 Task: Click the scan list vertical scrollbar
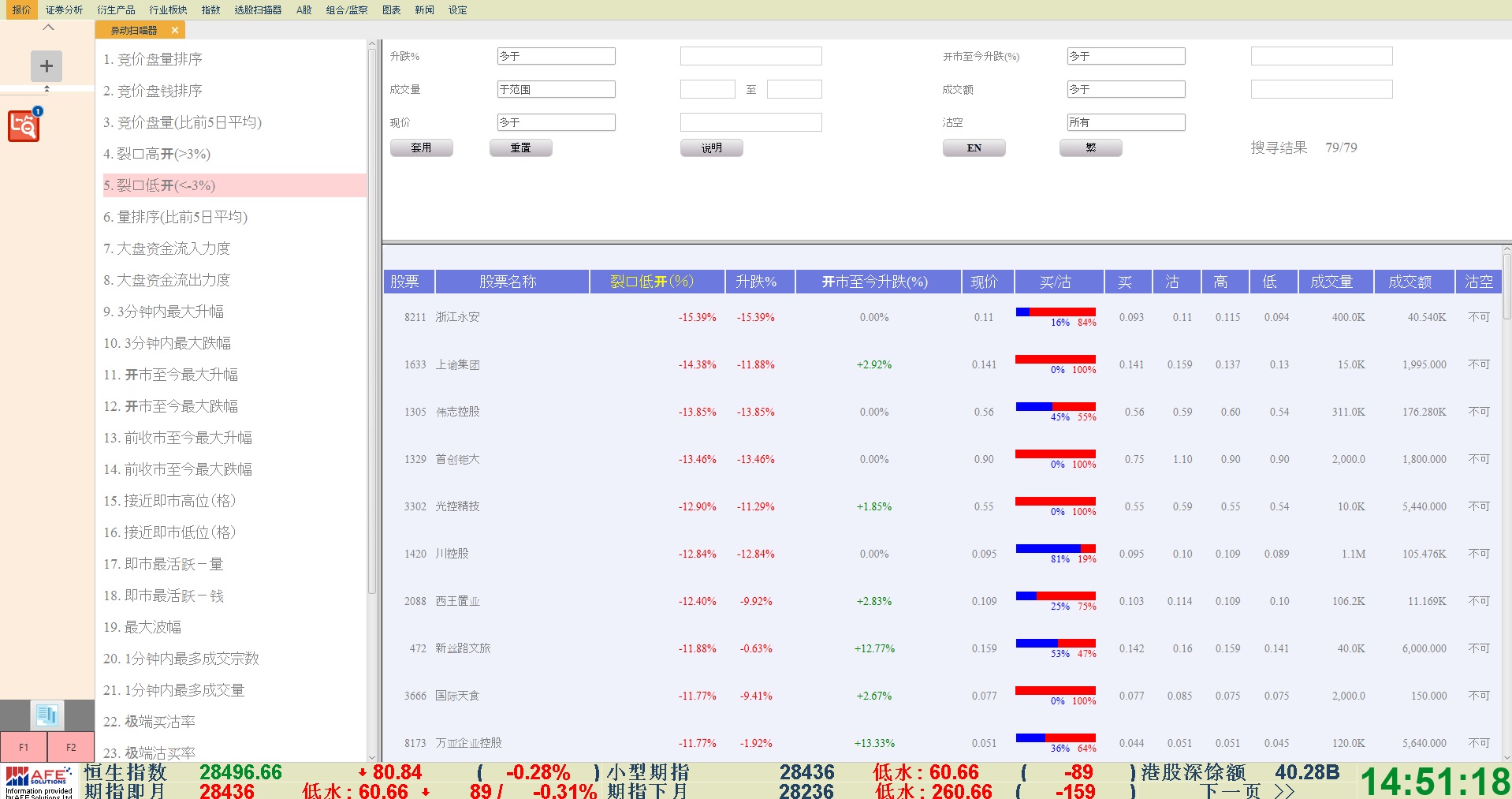click(372, 322)
